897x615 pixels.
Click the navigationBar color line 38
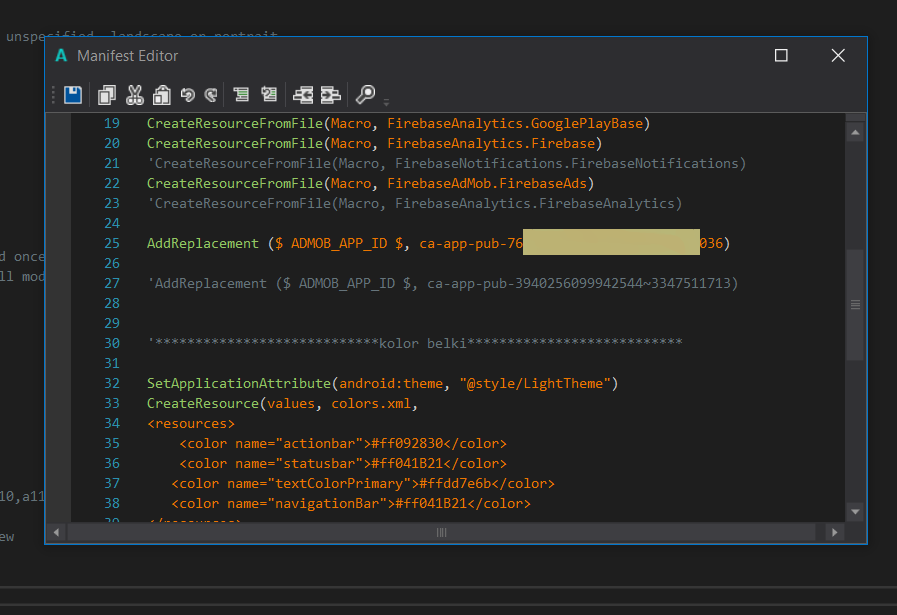click(x=351, y=504)
